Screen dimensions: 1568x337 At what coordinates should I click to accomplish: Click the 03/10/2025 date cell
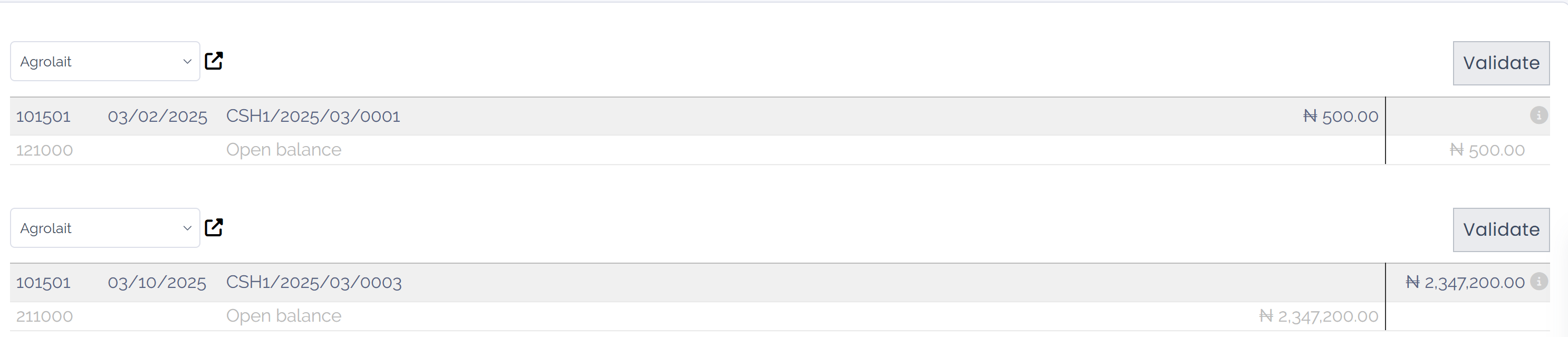157,282
